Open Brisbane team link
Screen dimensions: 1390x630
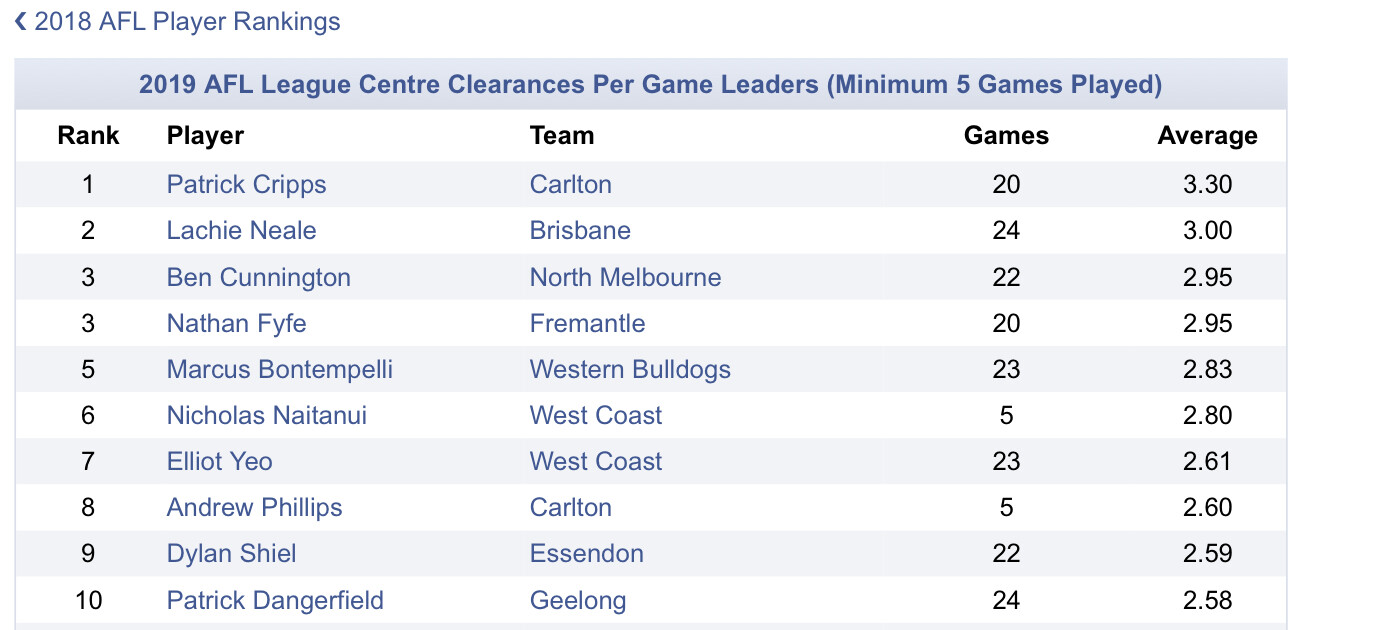tap(580, 230)
